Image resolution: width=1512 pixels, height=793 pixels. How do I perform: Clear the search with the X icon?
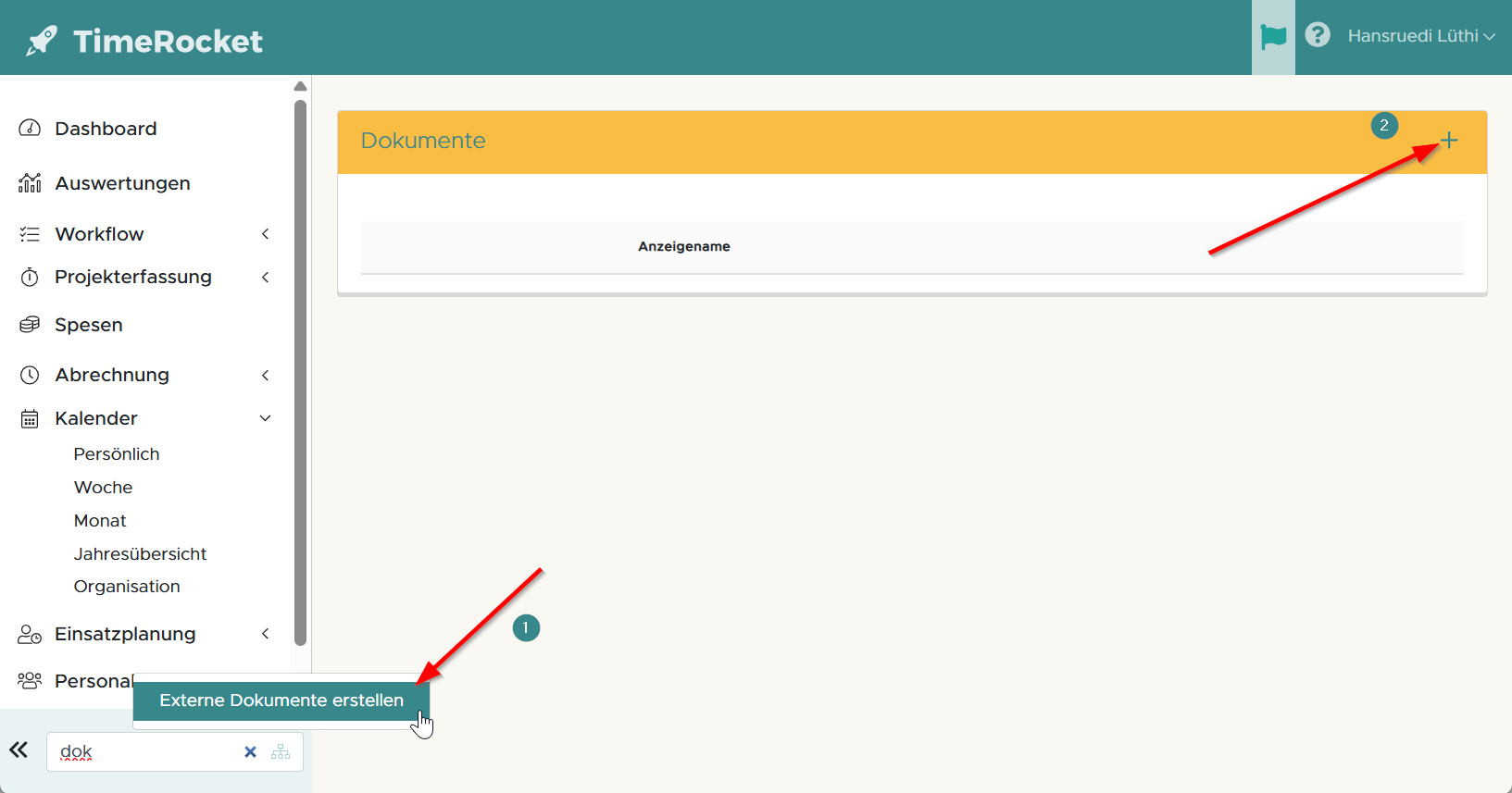coord(250,752)
